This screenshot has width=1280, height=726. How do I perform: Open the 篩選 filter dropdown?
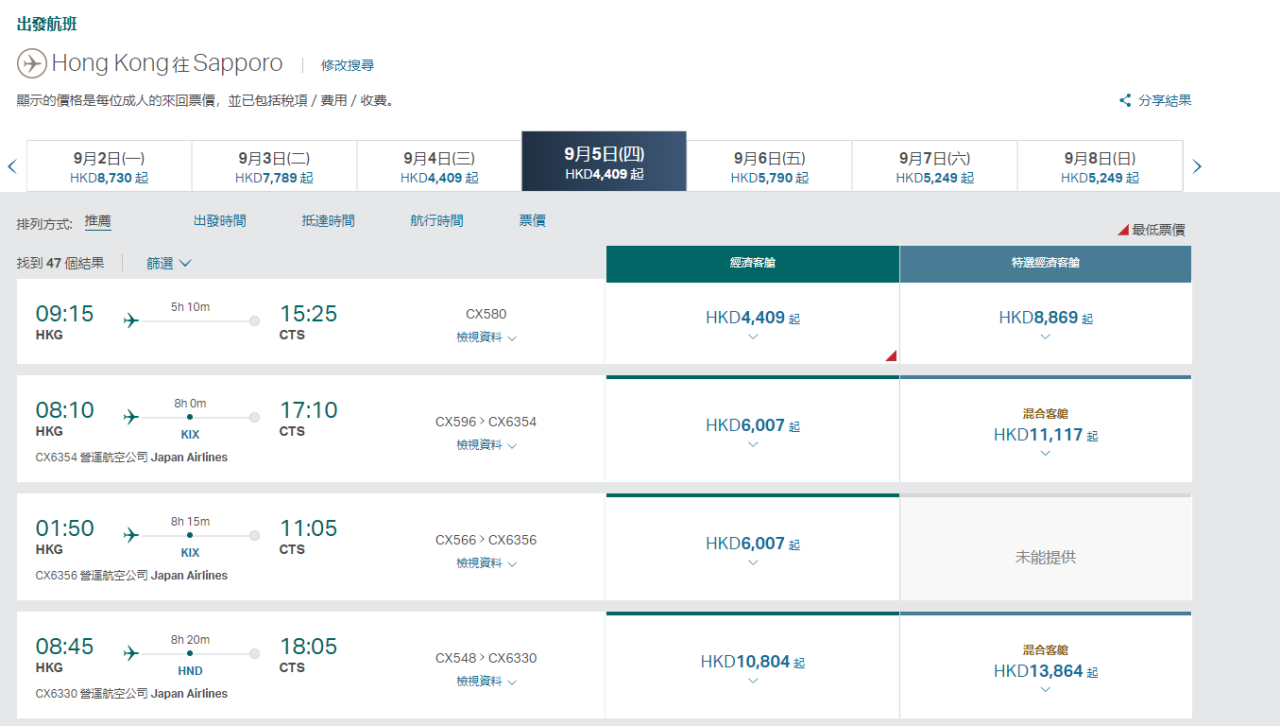169,263
